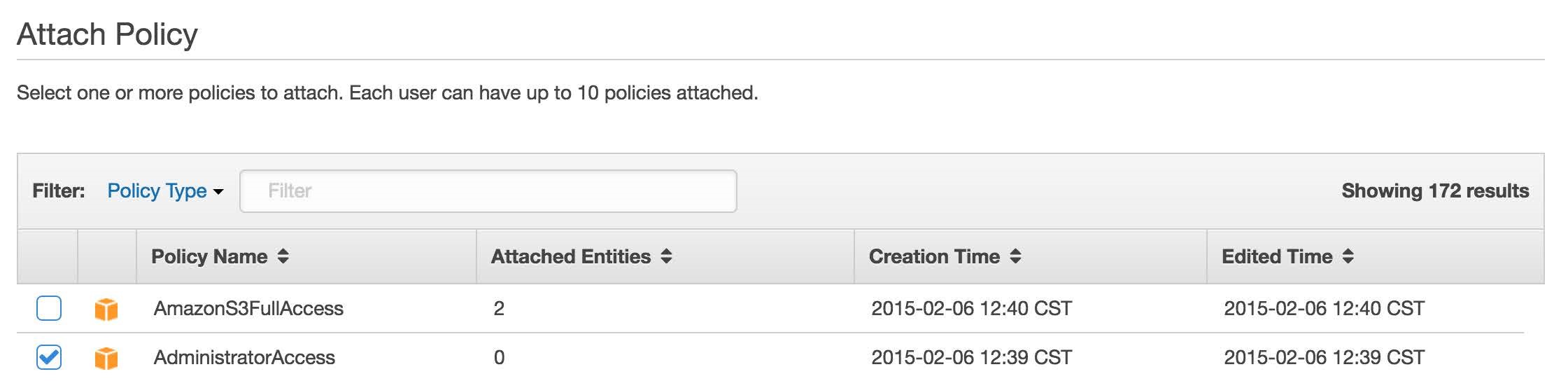Click the Showing 172 results label
Viewport: 1568px width, 381px height.
click(x=1435, y=190)
